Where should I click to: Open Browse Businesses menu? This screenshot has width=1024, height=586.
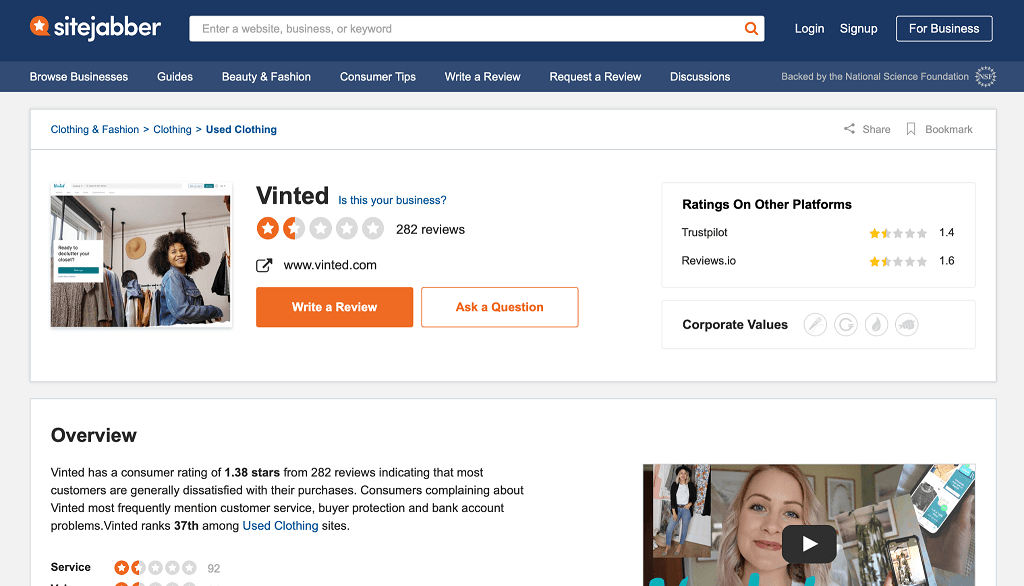[78, 76]
